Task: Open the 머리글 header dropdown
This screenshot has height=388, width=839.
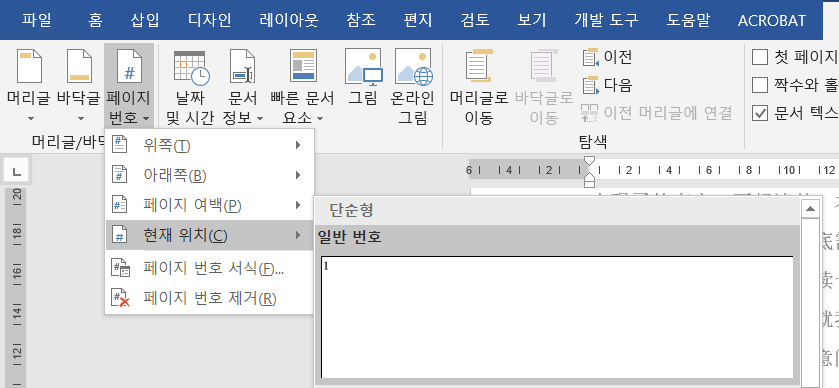Action: (x=28, y=86)
